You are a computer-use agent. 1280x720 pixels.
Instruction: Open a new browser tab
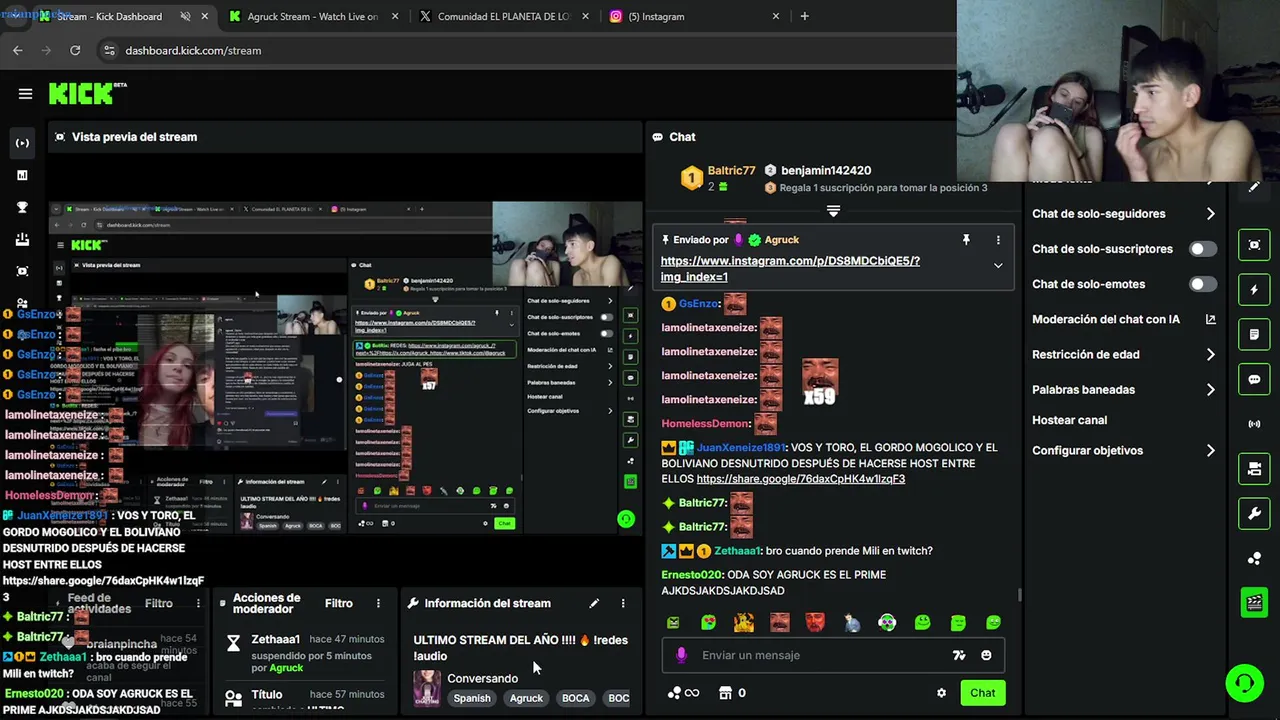point(804,16)
